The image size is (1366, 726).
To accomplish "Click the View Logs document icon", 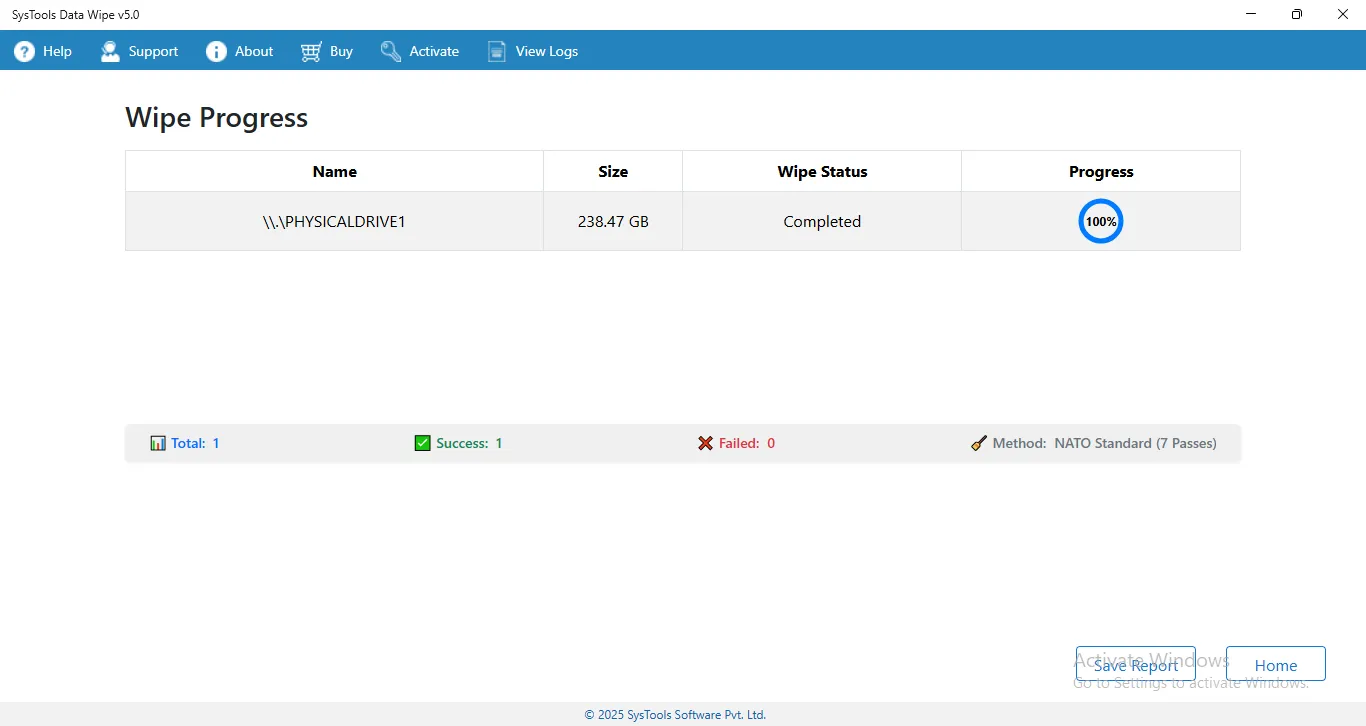I will [x=497, y=51].
